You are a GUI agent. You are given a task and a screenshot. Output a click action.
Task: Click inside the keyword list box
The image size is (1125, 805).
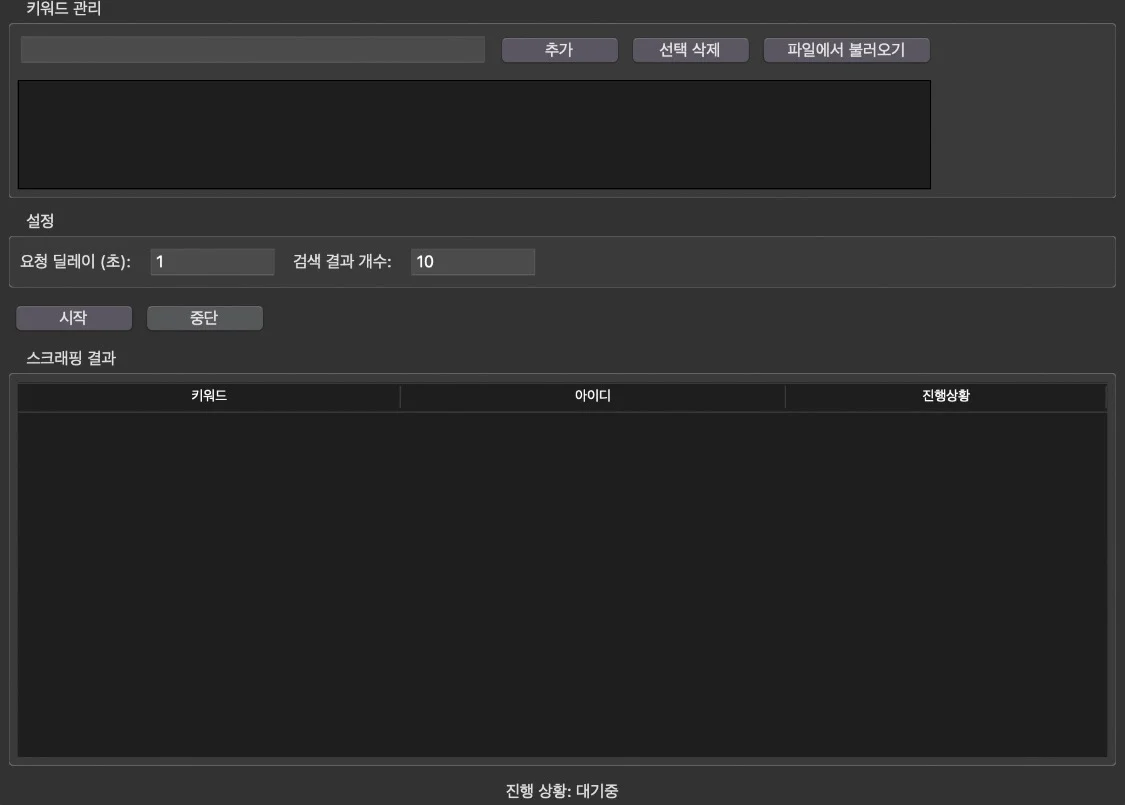tap(474, 135)
